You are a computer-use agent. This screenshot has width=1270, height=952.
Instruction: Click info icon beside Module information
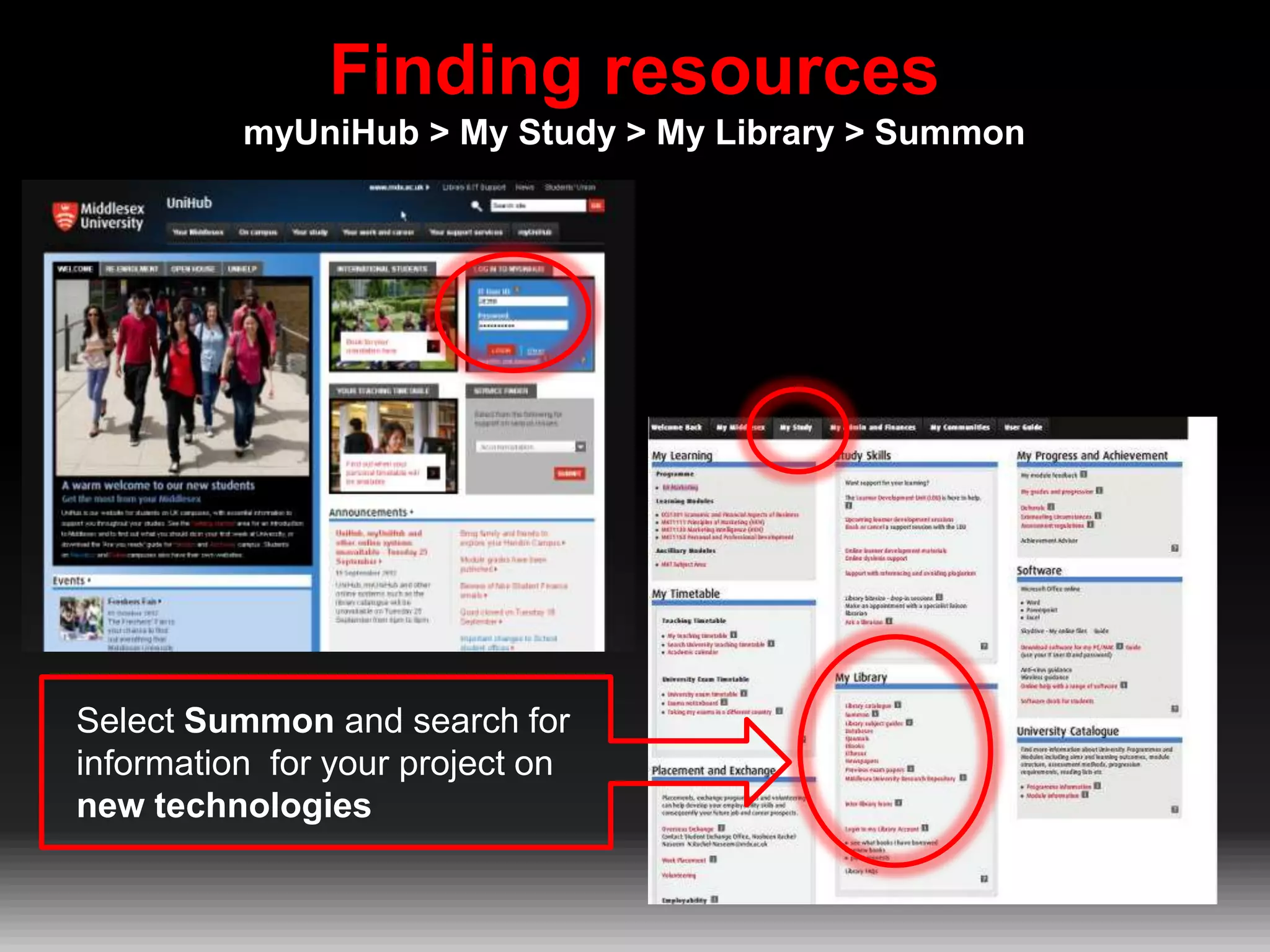[1085, 795]
